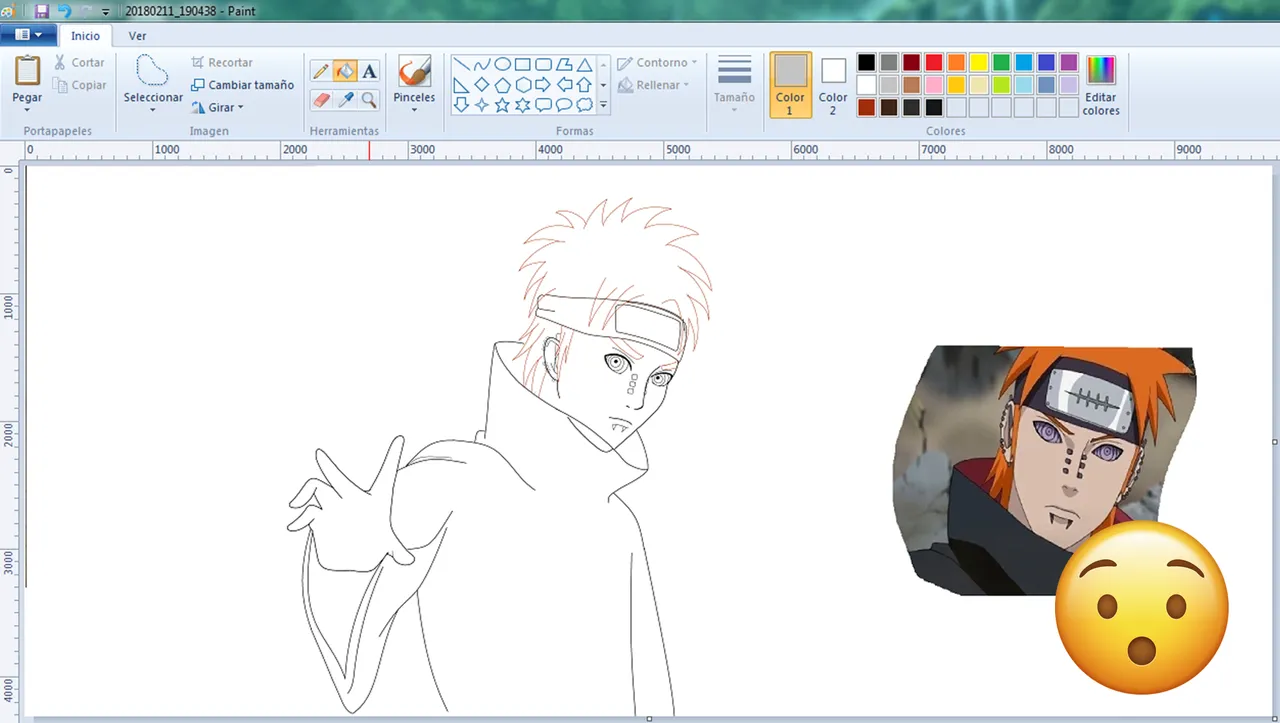Open the Girar rotate dropdown
Viewport: 1280px width, 723px height.
[x=241, y=108]
